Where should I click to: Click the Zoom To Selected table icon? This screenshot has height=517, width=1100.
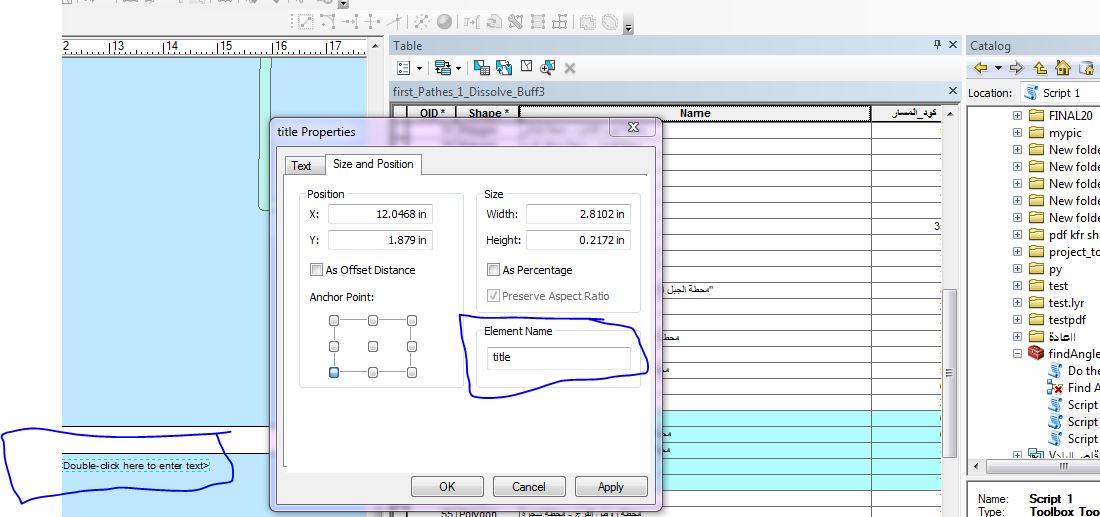click(548, 67)
